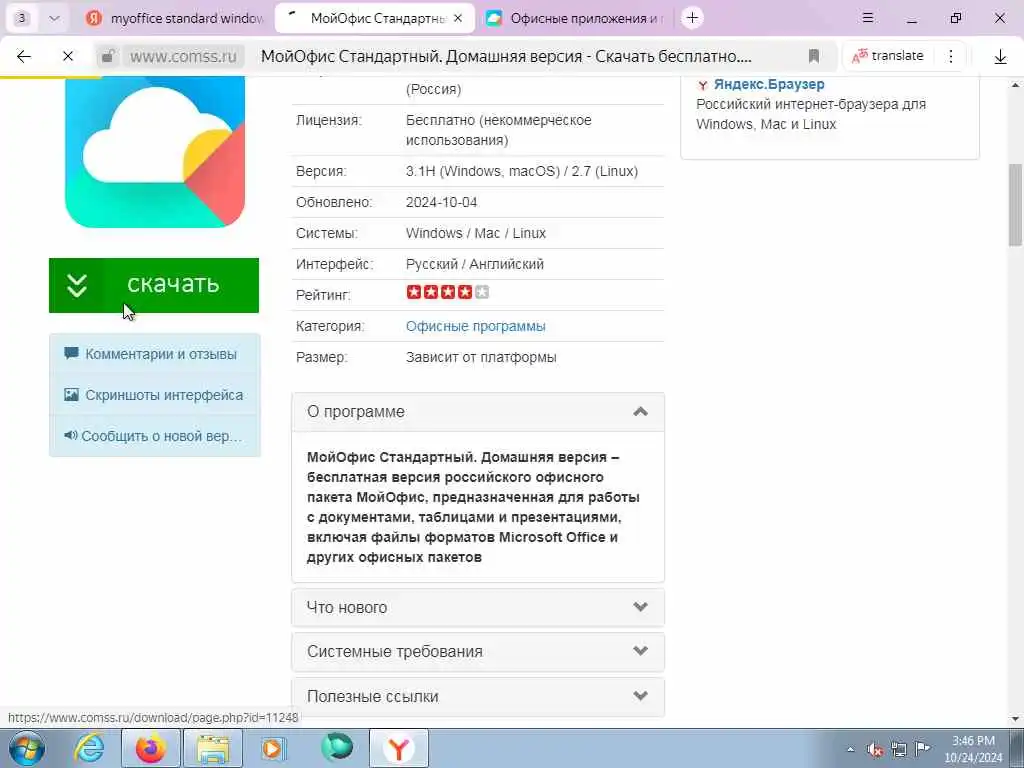The image size is (1024, 768).
Task: Switch to myoffice standard windows tab
Action: [x=175, y=18]
